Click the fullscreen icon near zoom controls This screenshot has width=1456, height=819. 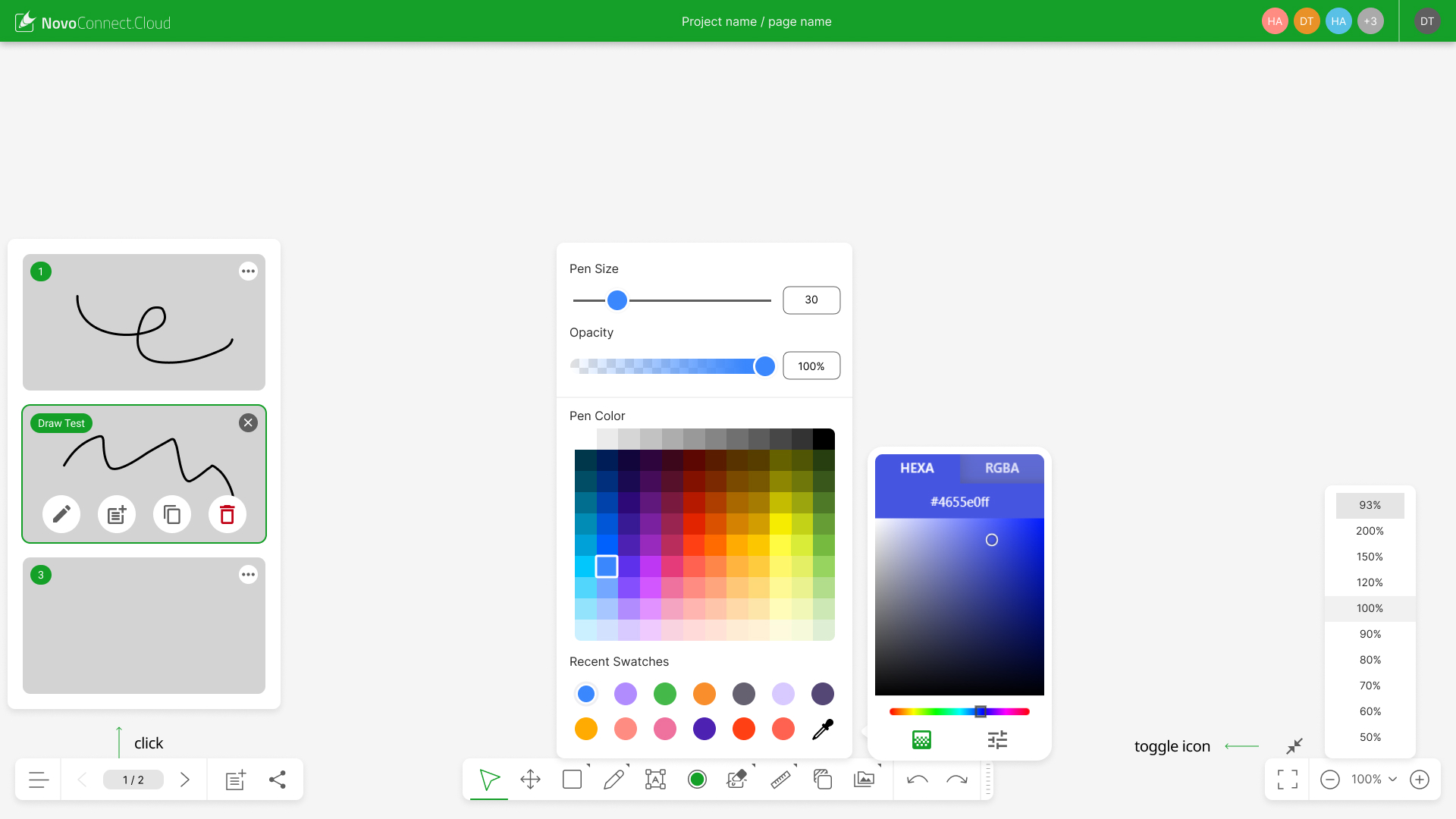click(x=1287, y=780)
